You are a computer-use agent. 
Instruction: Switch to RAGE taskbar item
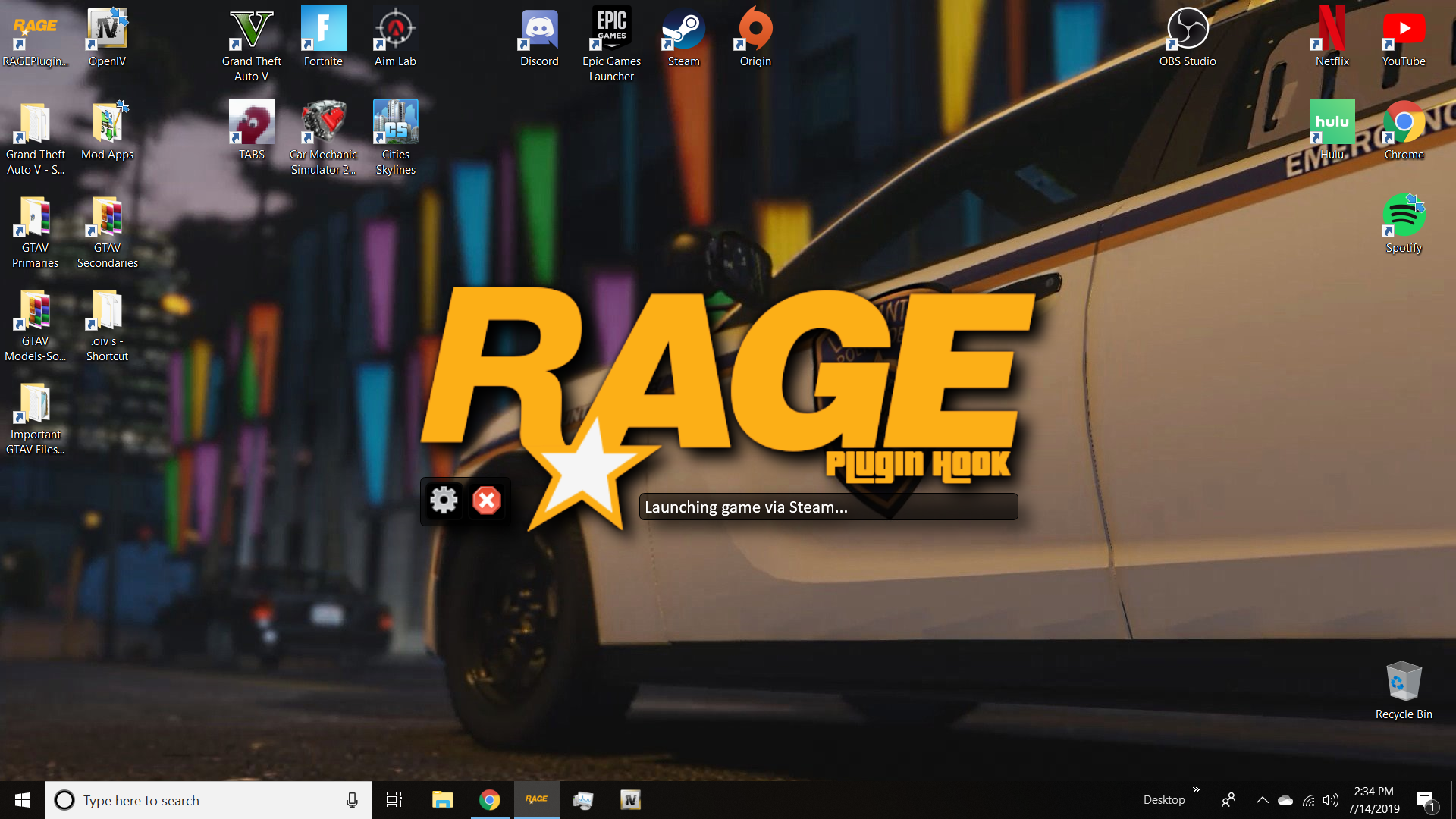tap(537, 800)
